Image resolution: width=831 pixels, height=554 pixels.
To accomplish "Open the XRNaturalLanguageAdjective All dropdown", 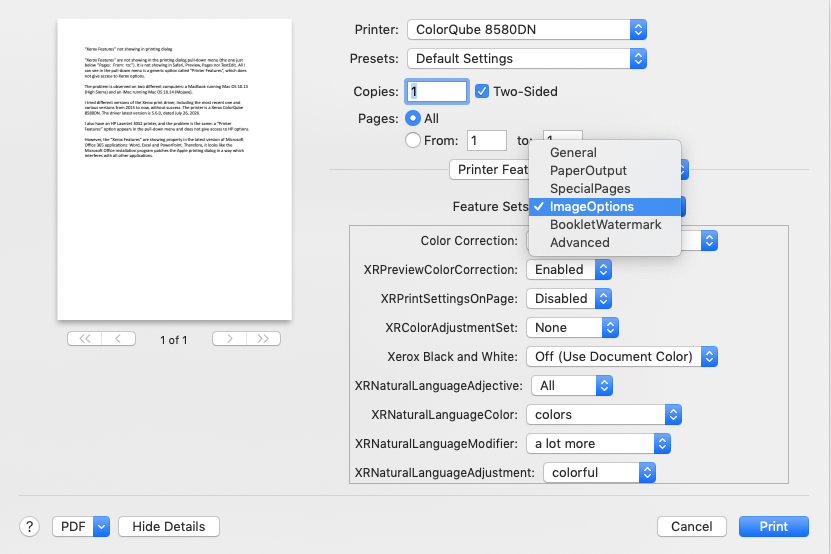I will pos(572,386).
